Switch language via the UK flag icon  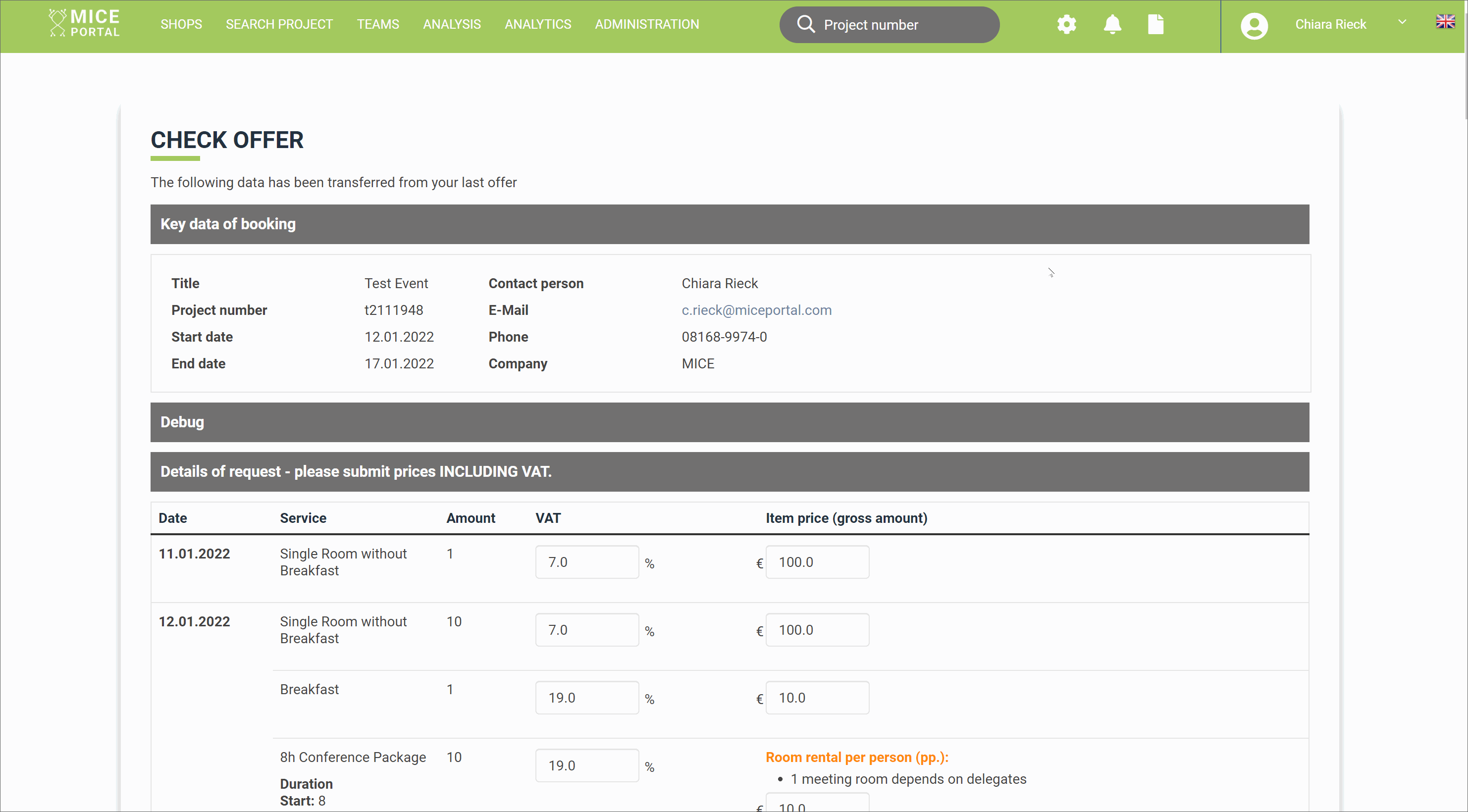1445,22
